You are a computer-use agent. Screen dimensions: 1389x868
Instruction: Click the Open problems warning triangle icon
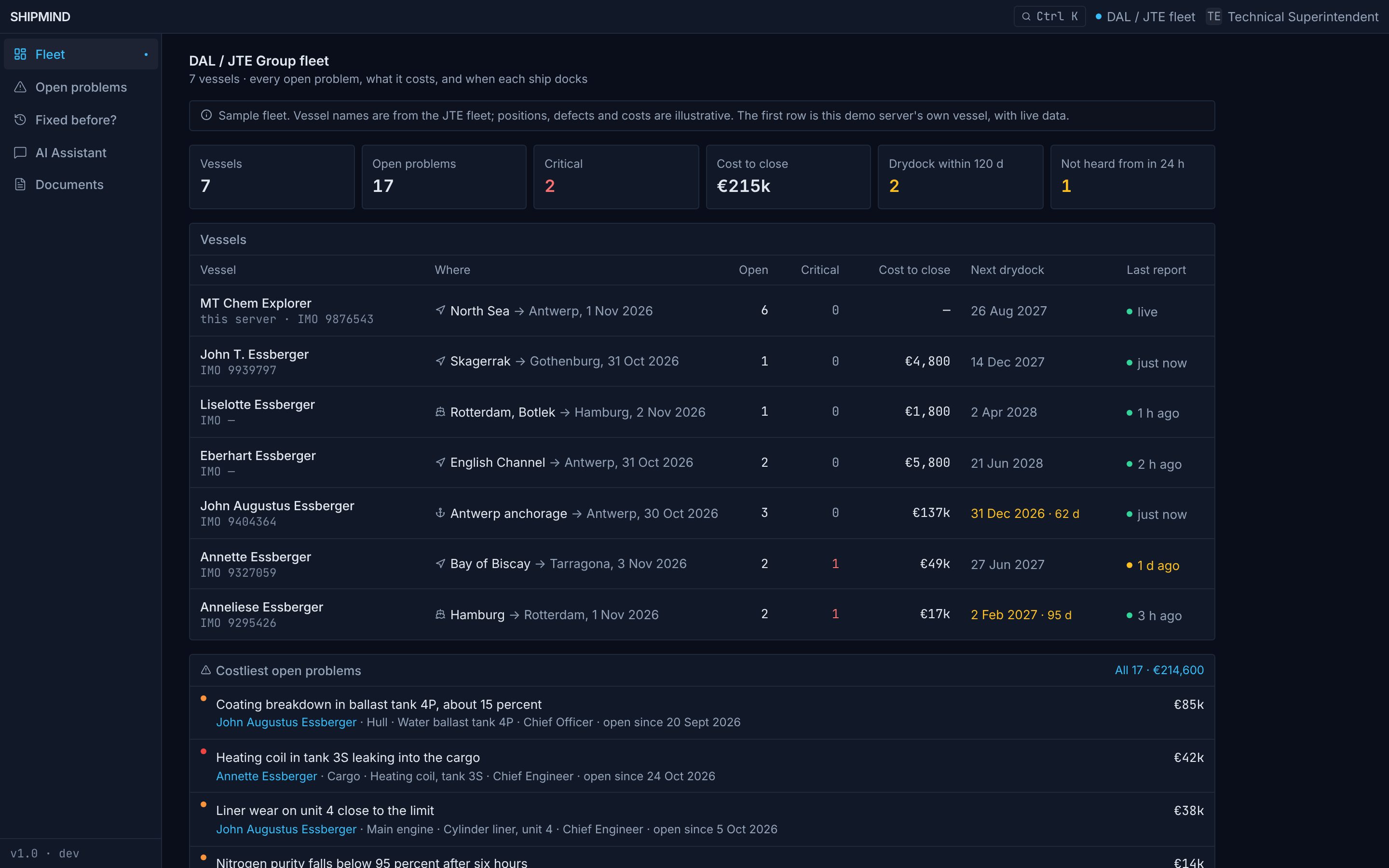point(20,87)
